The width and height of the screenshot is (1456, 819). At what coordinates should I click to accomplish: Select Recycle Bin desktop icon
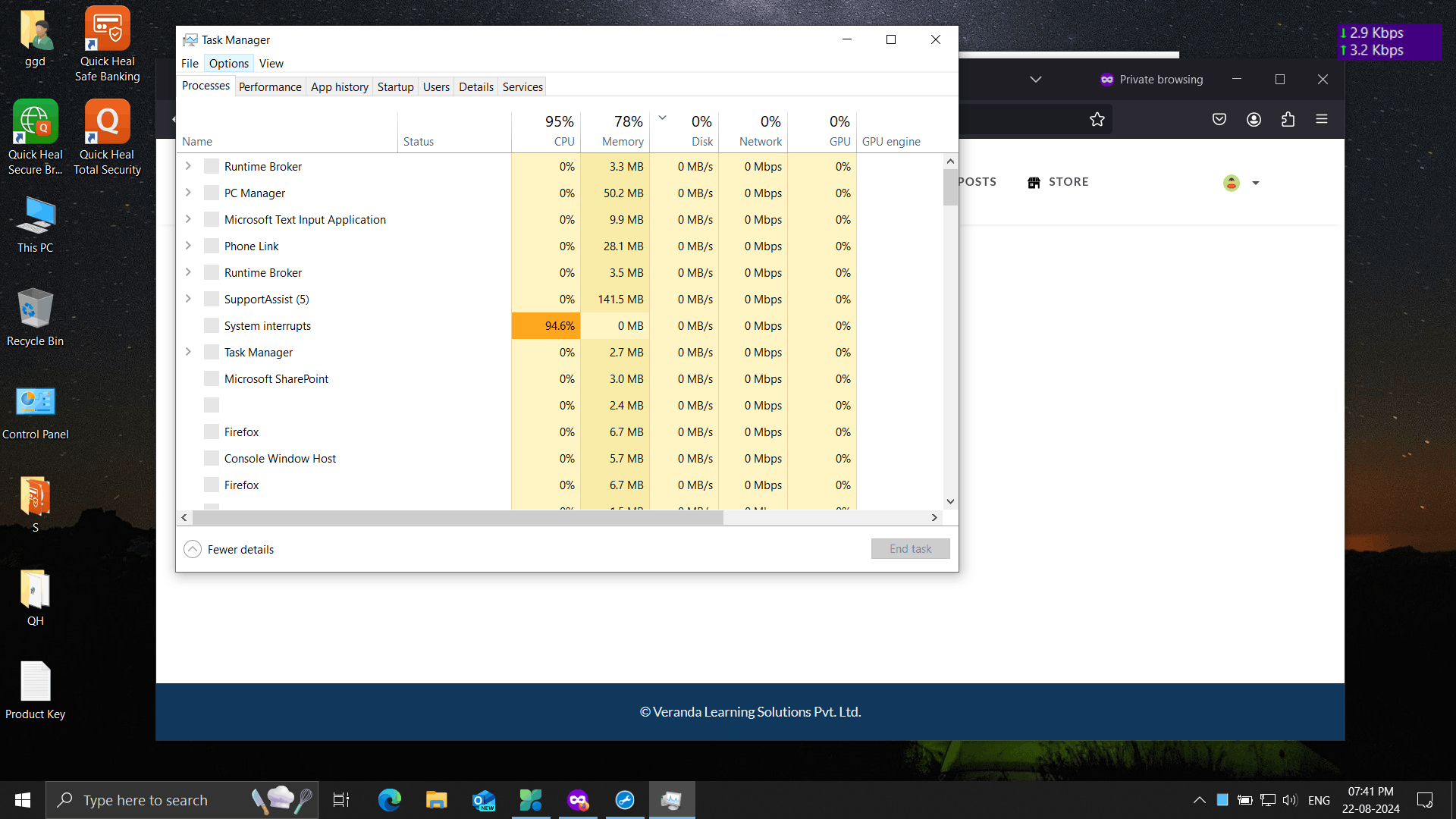35,318
